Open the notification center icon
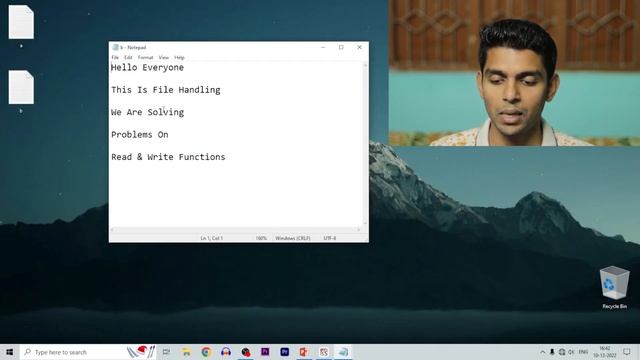640x360 pixels. pyautogui.click(x=627, y=352)
